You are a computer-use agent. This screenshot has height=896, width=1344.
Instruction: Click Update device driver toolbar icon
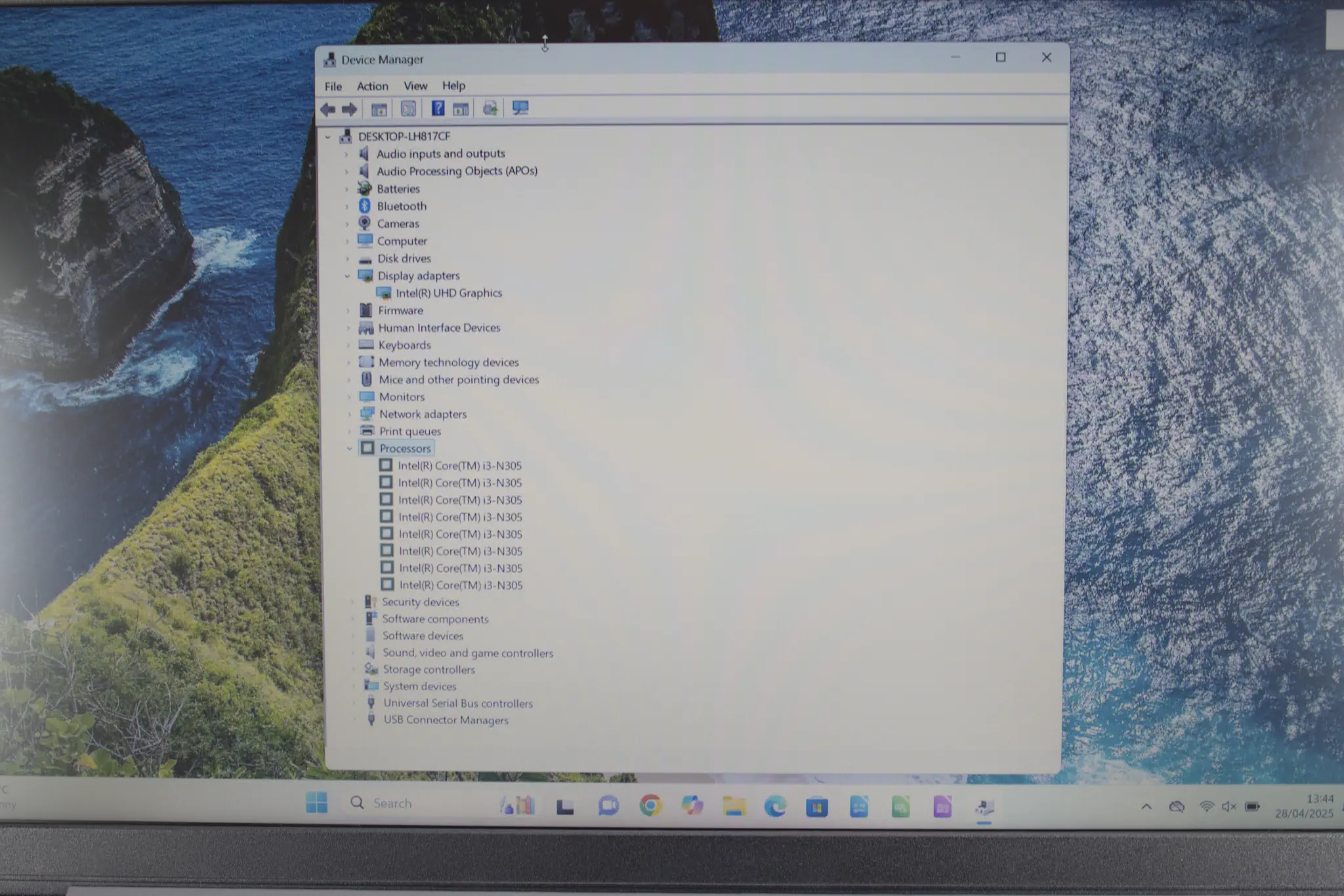pyautogui.click(x=490, y=108)
